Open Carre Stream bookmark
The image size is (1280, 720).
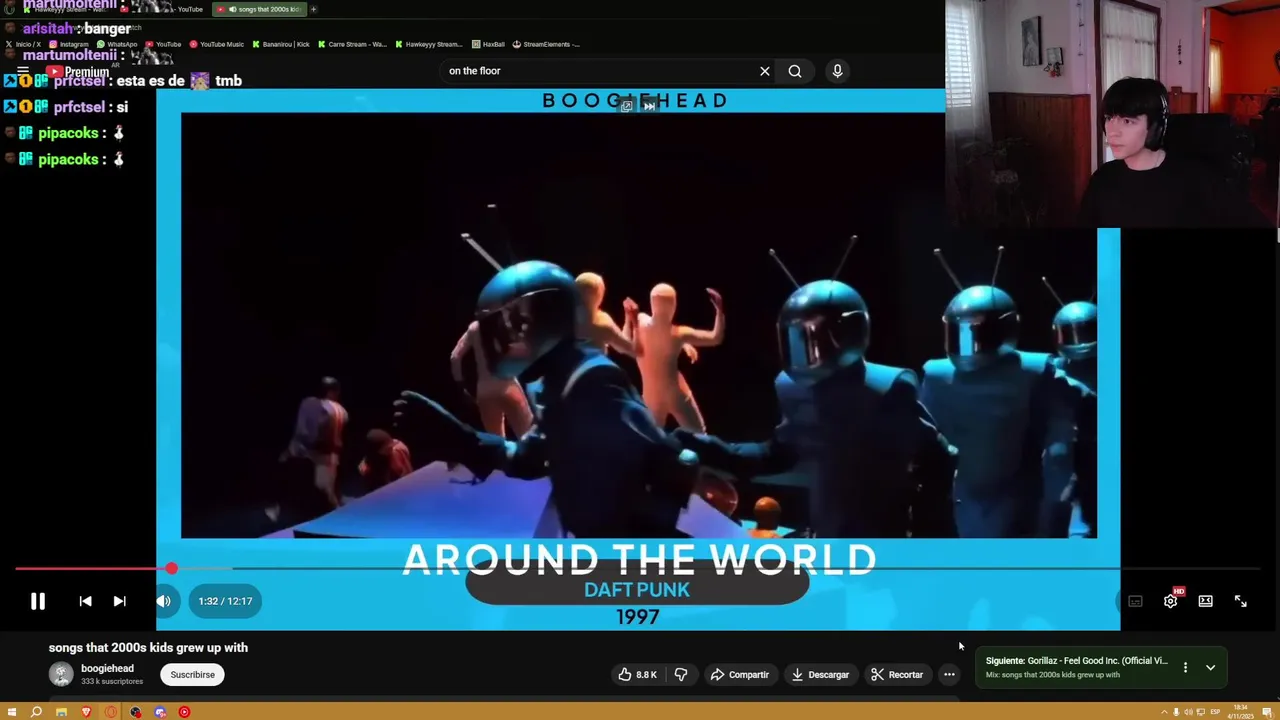(x=352, y=44)
